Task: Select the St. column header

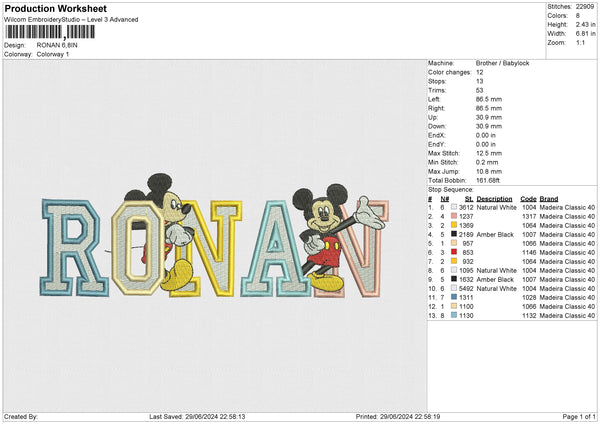Action: (x=468, y=198)
